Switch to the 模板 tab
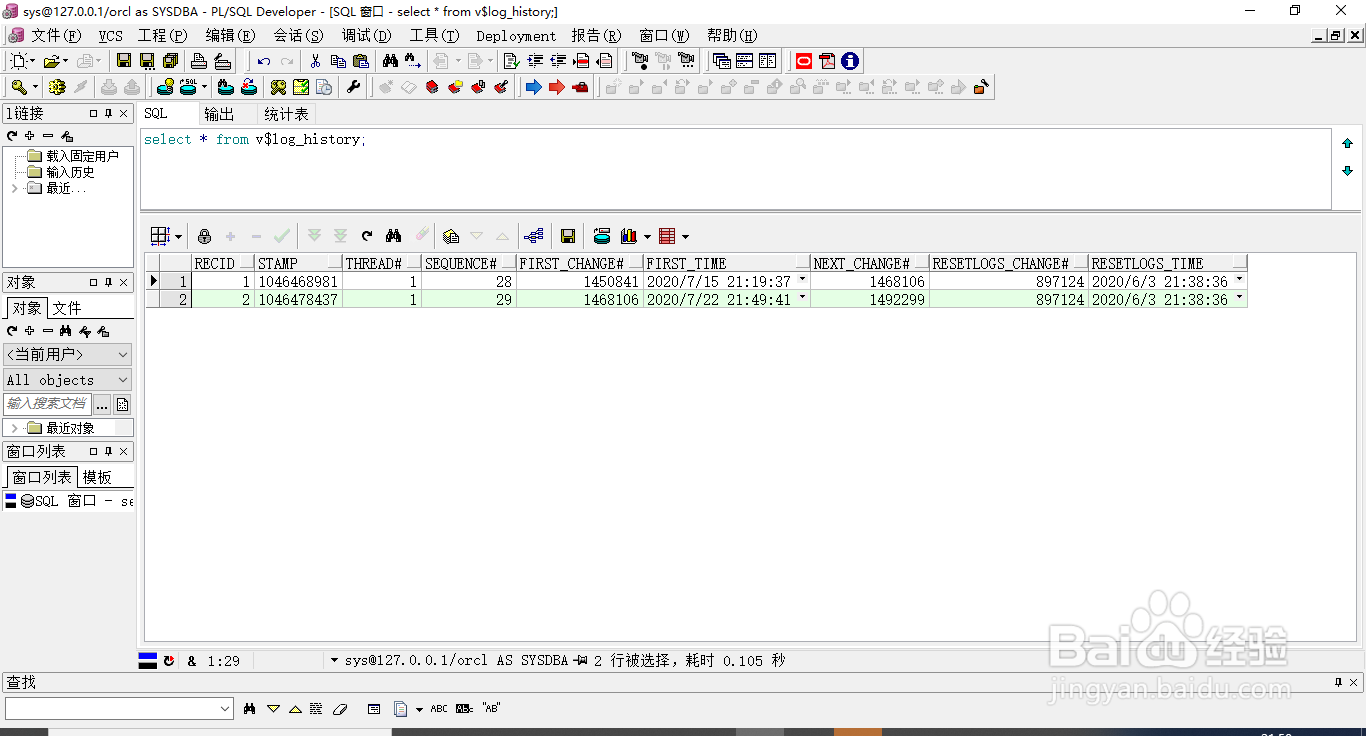This screenshot has width=1366, height=736. [97, 477]
